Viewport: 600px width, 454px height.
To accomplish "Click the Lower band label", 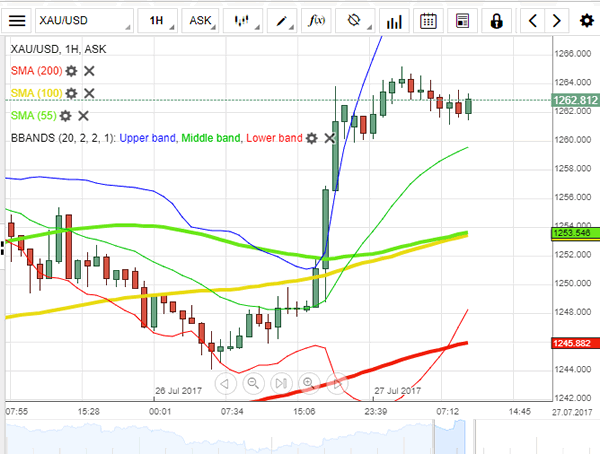I will [x=274, y=138].
